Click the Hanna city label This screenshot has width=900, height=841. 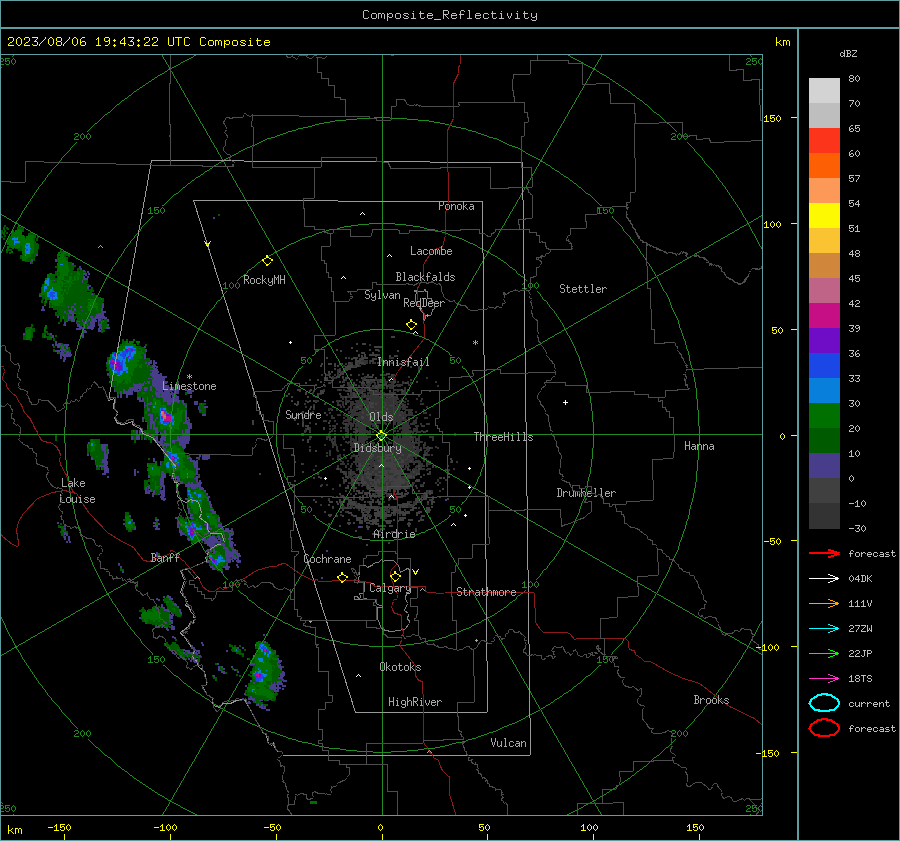(x=699, y=446)
